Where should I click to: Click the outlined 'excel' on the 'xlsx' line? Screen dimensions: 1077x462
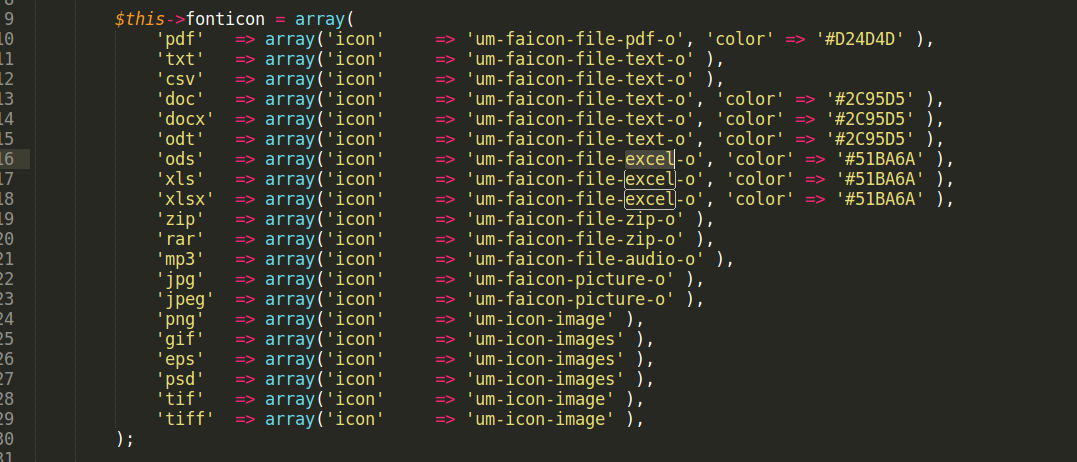pos(649,199)
